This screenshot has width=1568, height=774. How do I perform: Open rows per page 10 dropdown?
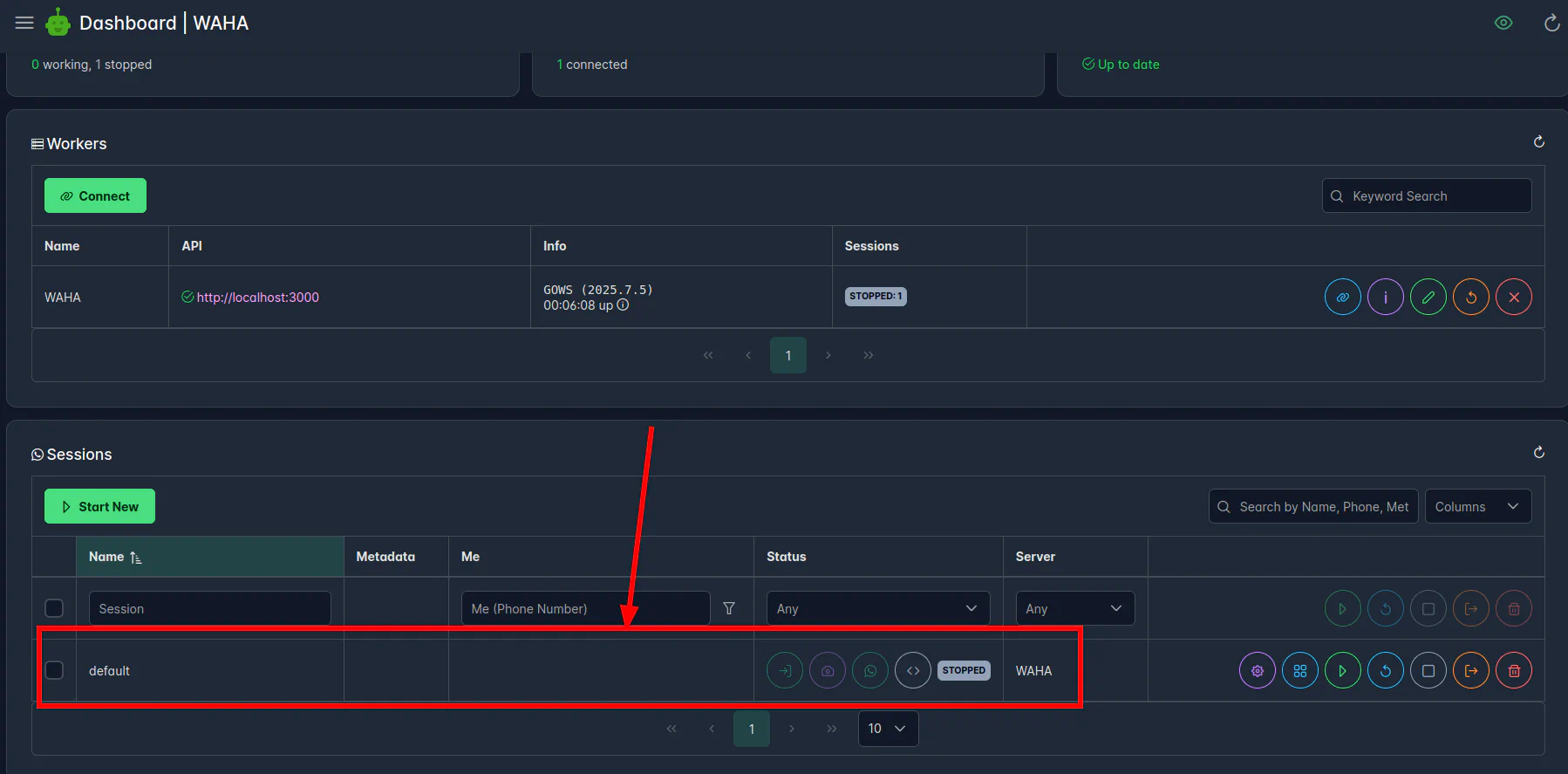point(889,729)
